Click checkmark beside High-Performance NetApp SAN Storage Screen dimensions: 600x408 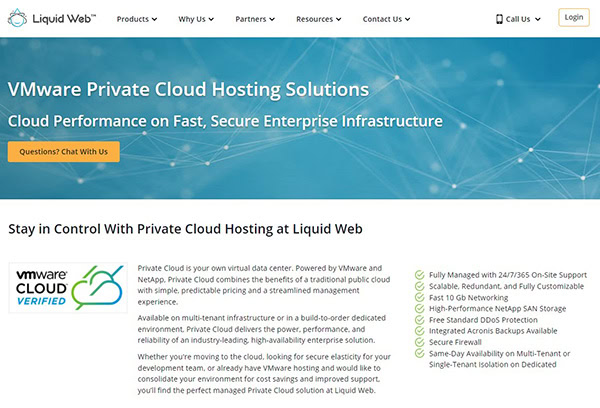419,310
